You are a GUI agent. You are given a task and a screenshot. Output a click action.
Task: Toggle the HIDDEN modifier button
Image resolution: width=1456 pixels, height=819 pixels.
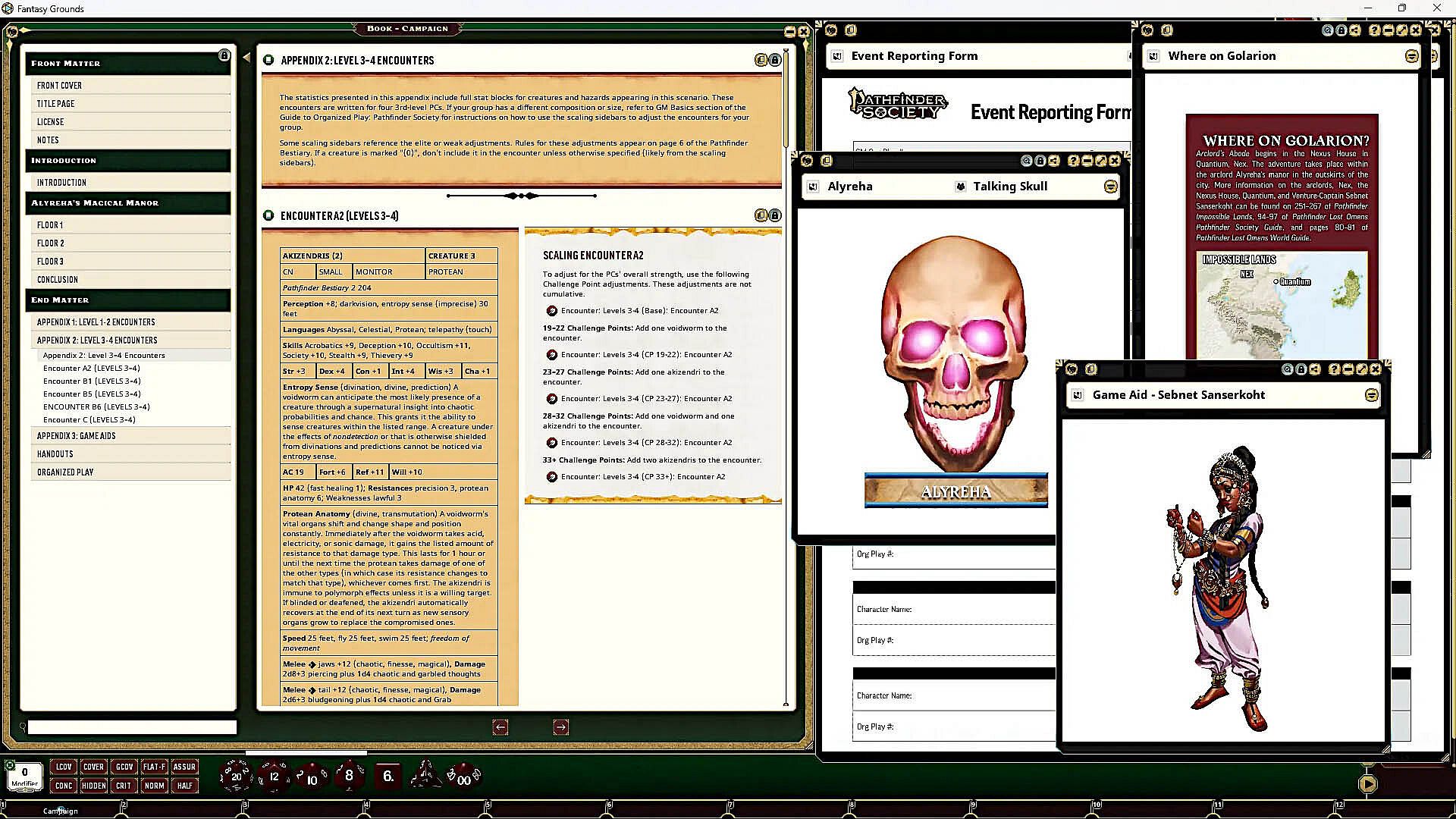click(x=93, y=786)
